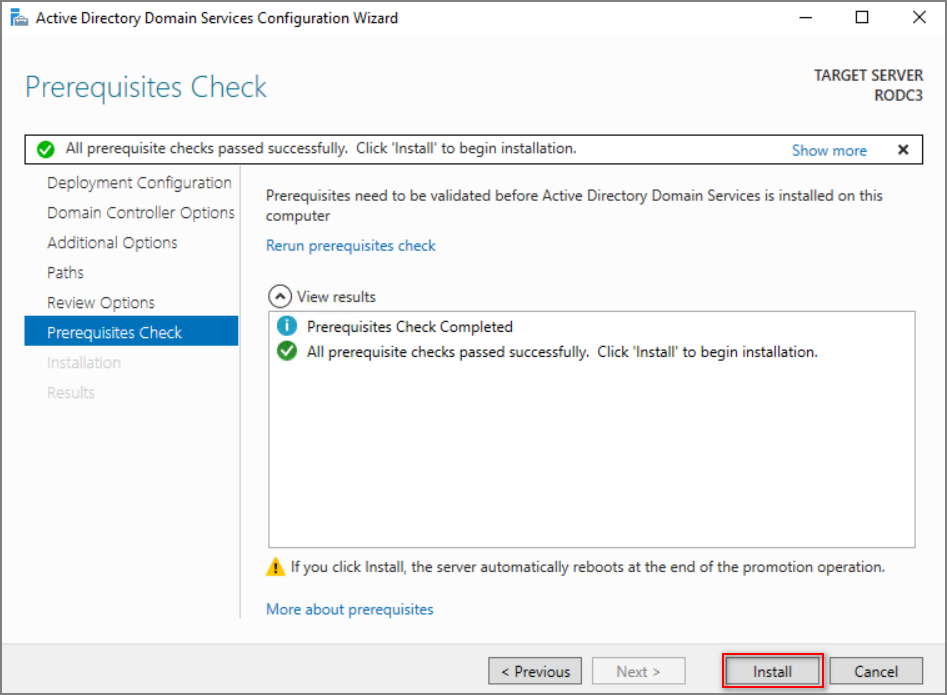947x695 pixels.
Task: Click the Results step in sidebar
Action: pos(71,392)
